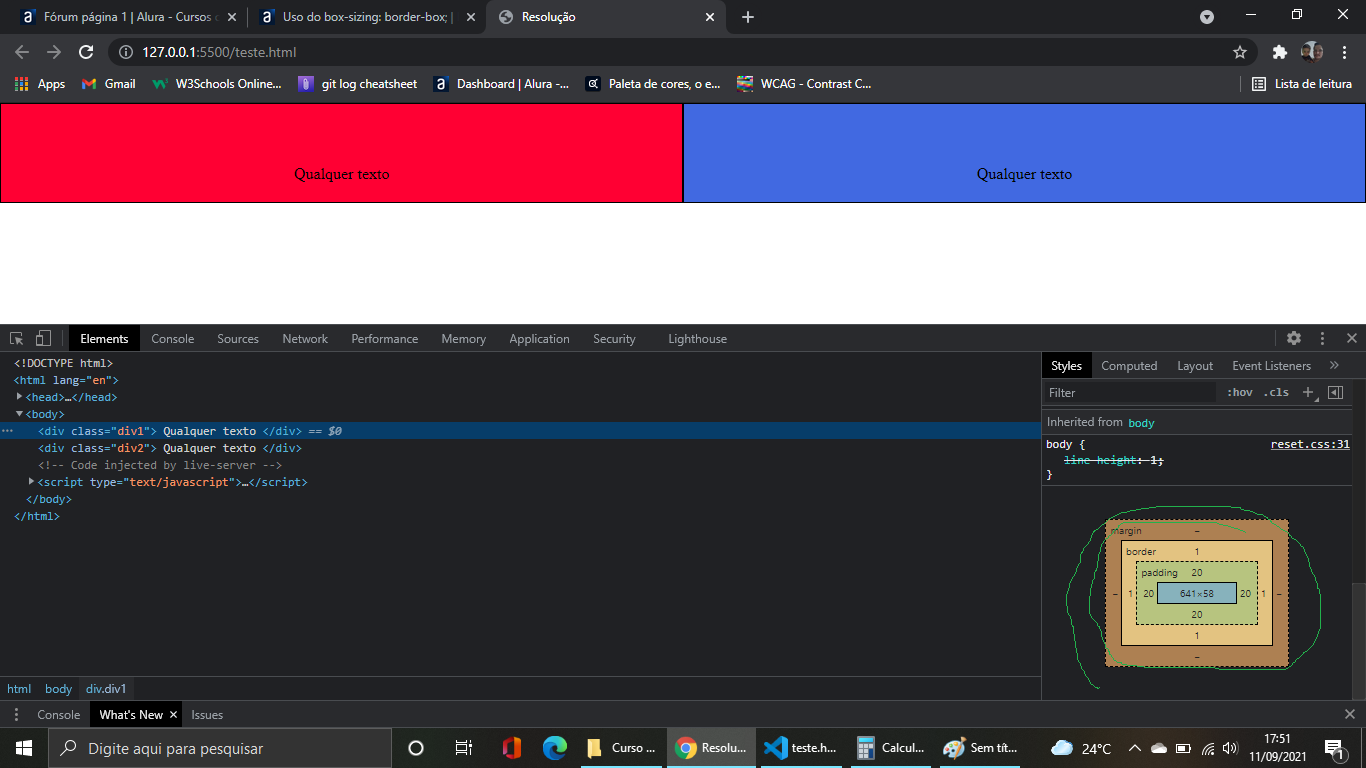Open the Chrome three-dot menu
The image size is (1366, 768).
1345,52
